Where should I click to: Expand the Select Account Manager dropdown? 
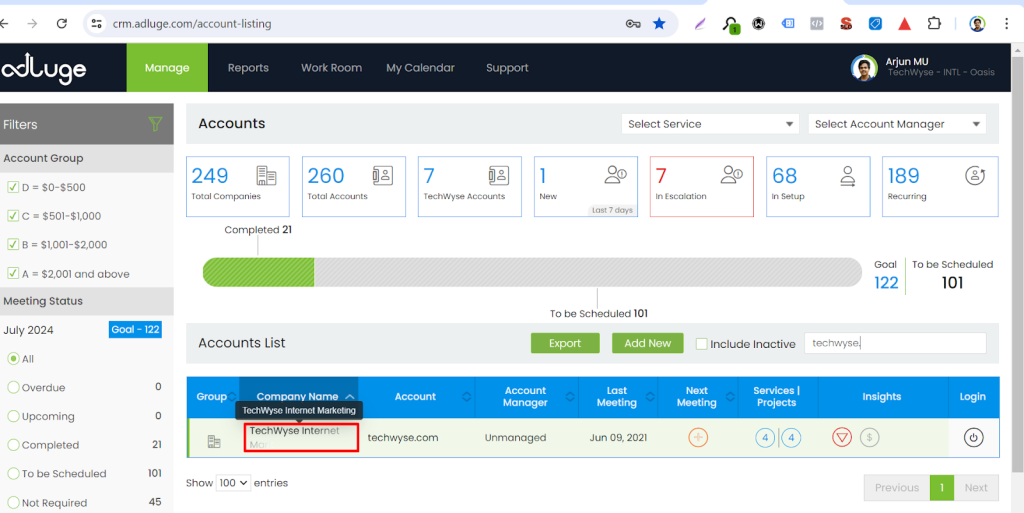(896, 124)
